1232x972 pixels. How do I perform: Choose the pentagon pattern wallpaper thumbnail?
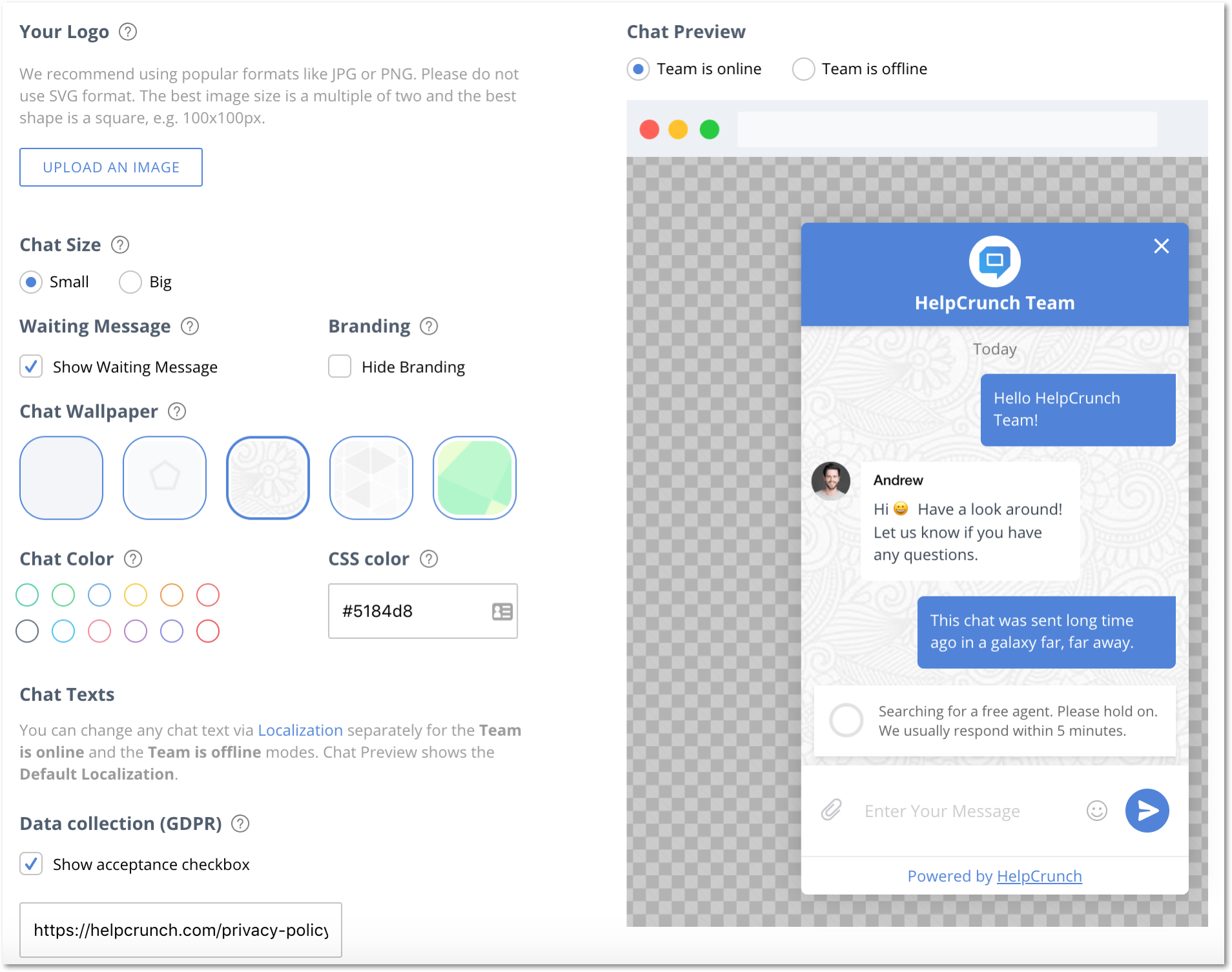165,478
